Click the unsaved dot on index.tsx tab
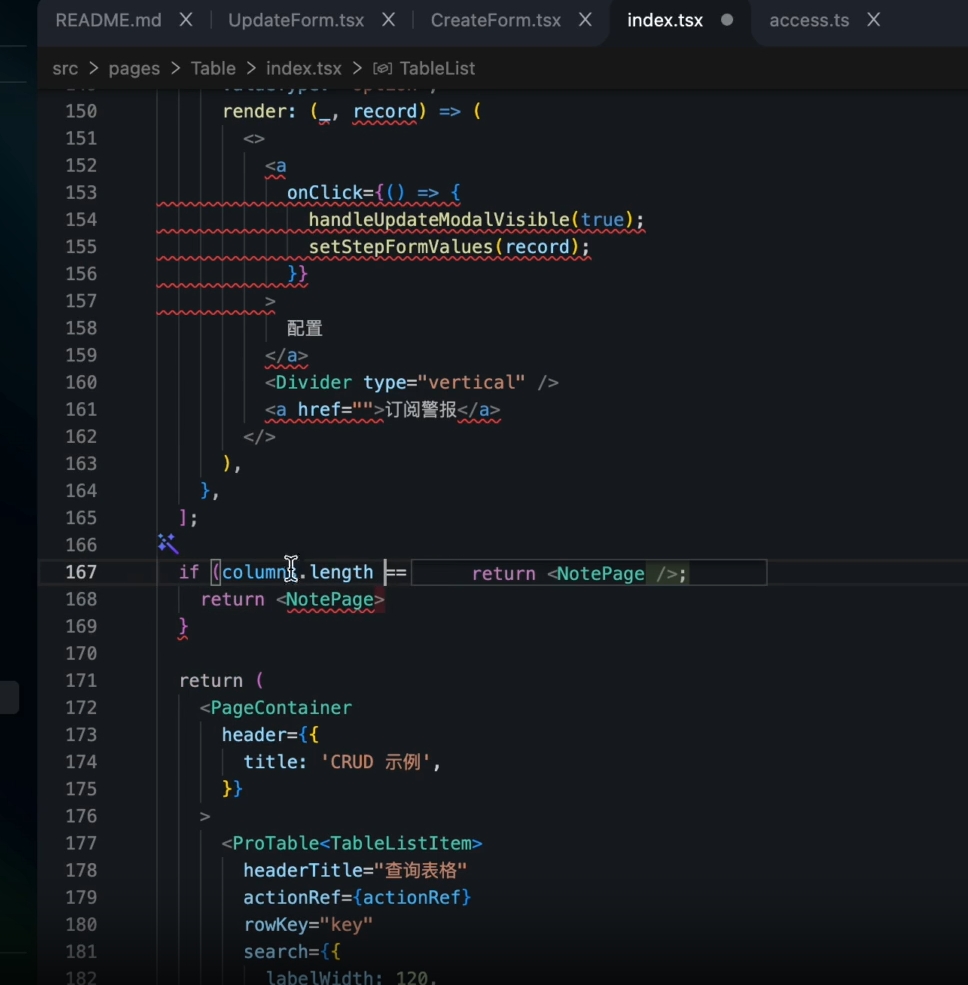The width and height of the screenshot is (968, 985). click(727, 20)
